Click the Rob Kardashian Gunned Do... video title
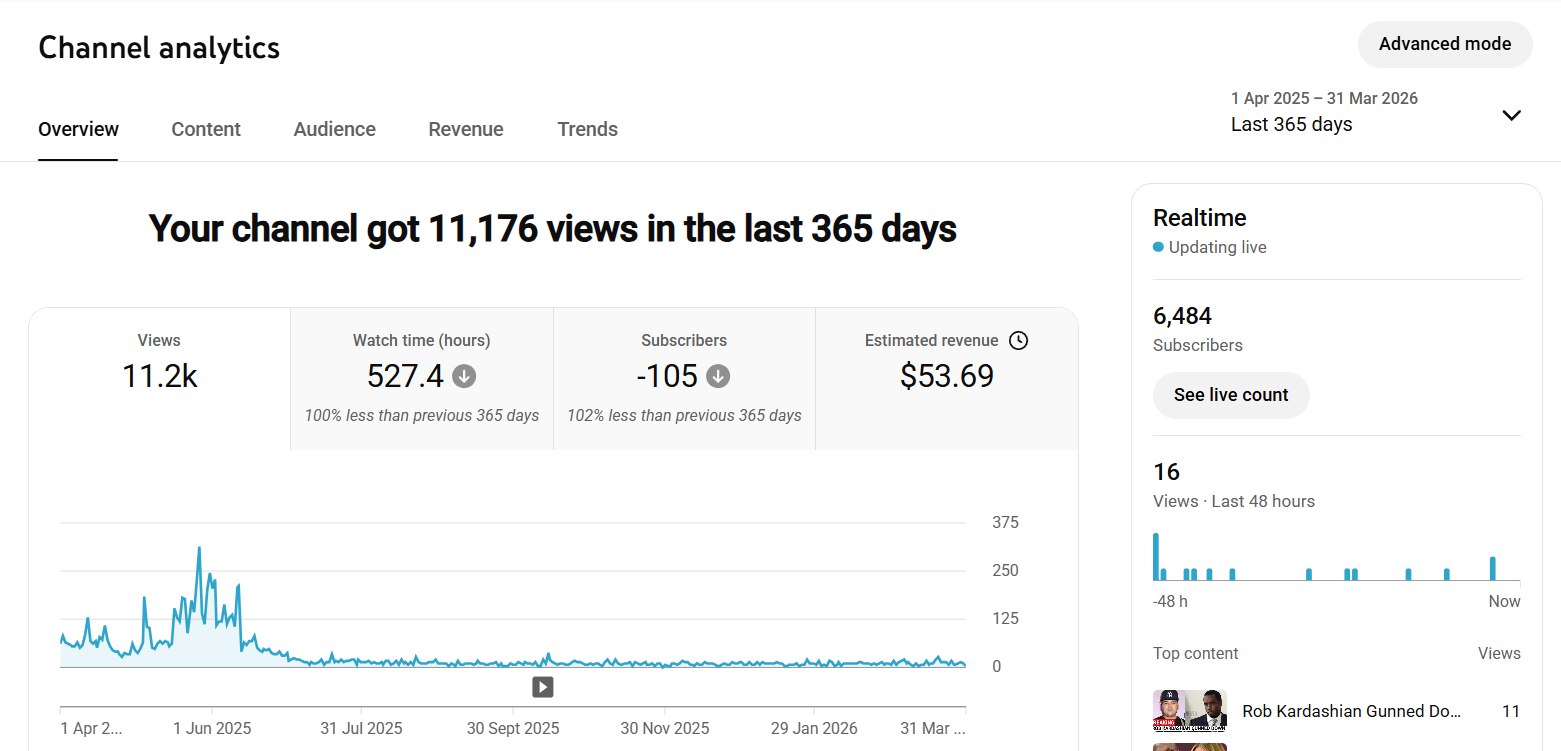 click(x=1351, y=711)
